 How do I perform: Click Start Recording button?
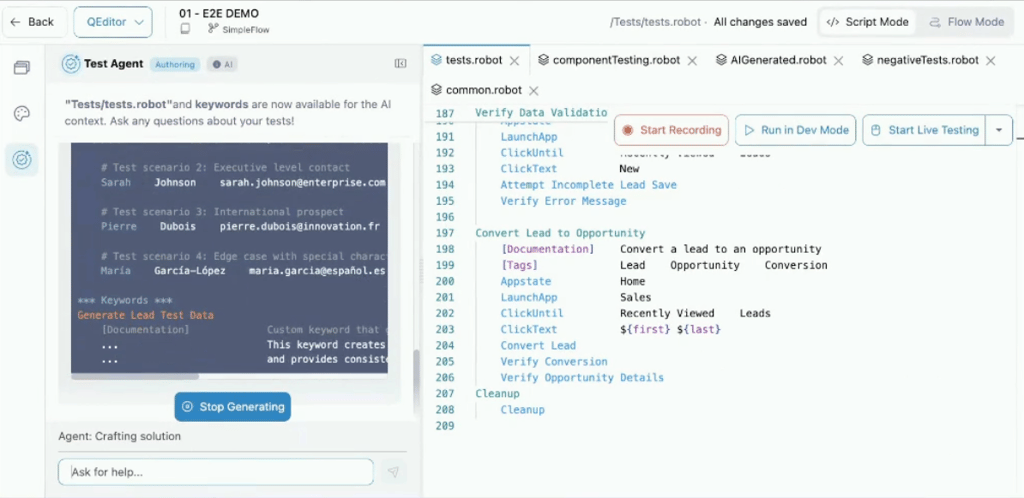pos(671,130)
